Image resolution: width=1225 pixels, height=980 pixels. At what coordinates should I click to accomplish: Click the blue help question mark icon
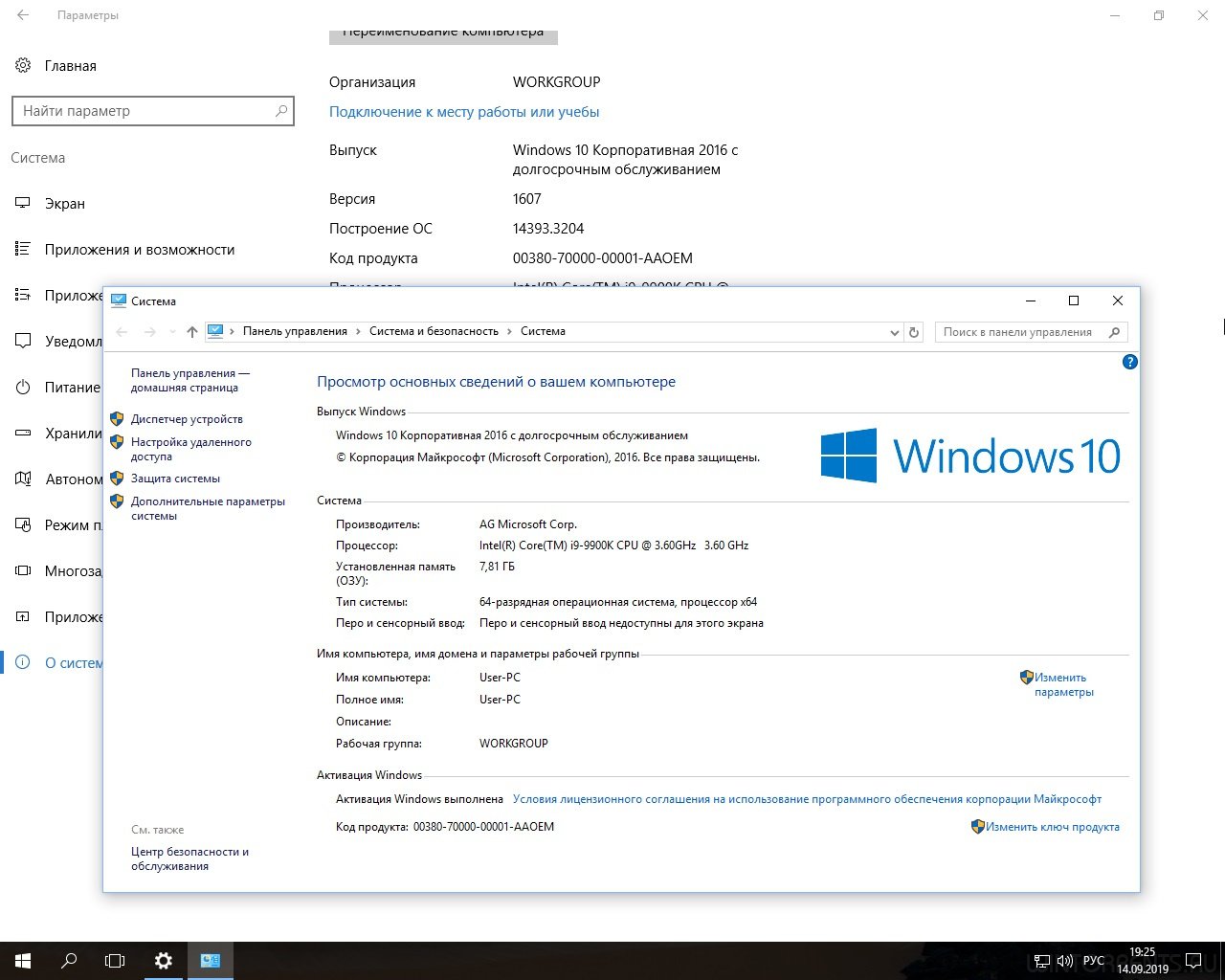coord(1130,362)
